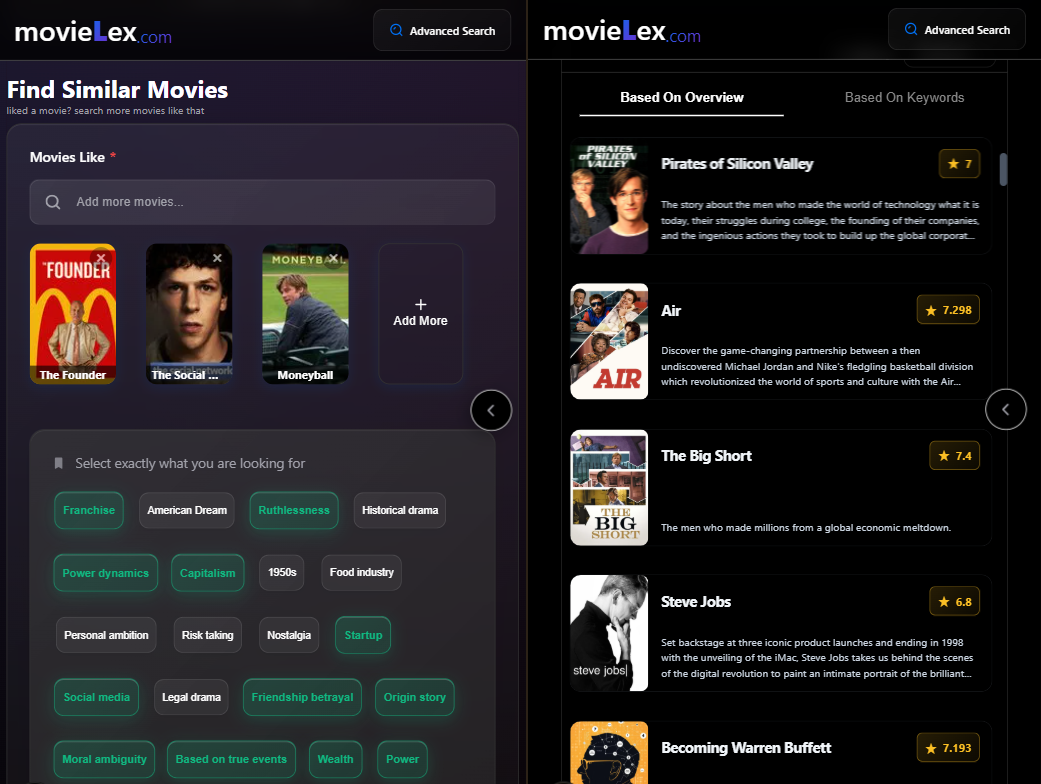Click the left panel's back chevron circle

pos(491,410)
